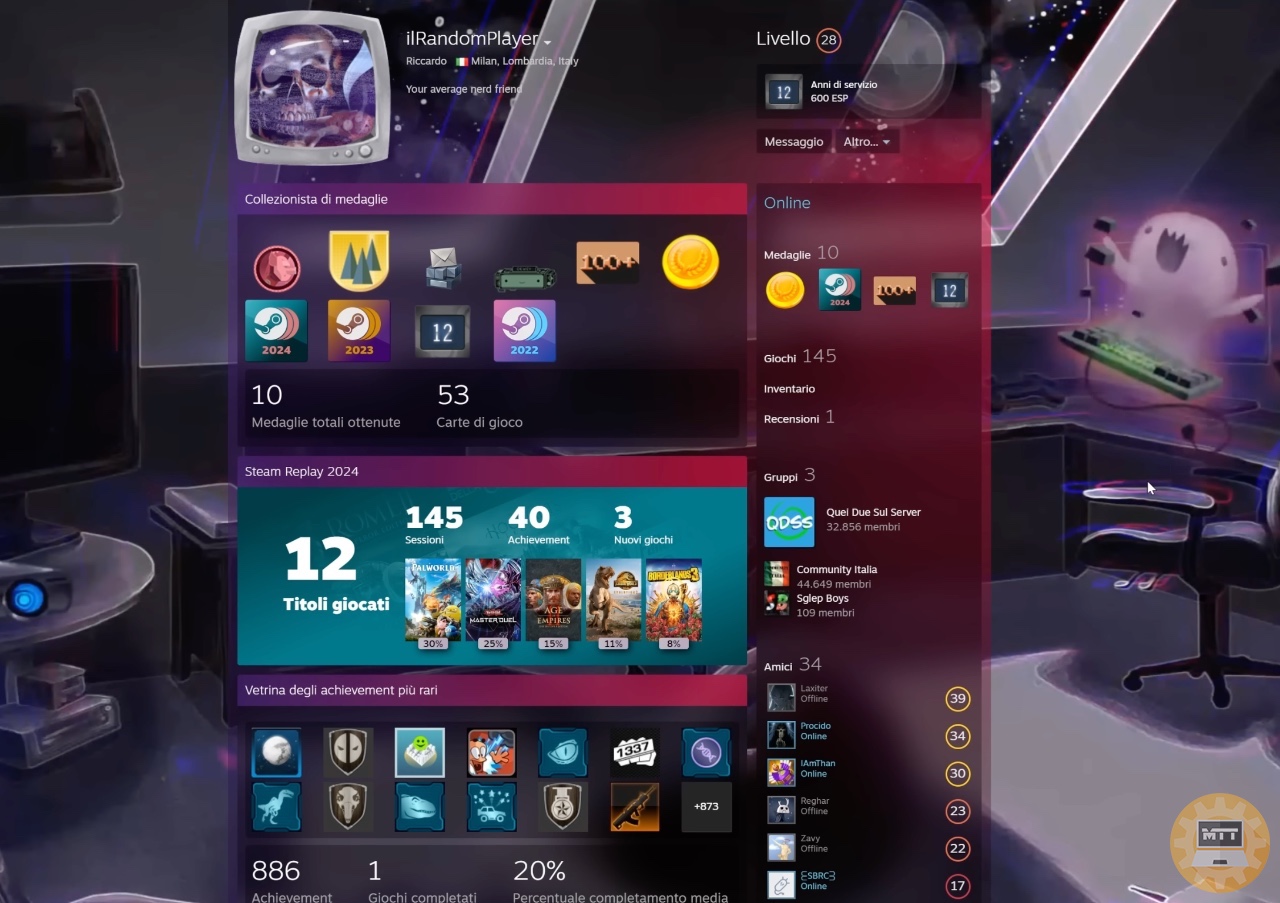Open the Giochi games list link

(x=780, y=358)
